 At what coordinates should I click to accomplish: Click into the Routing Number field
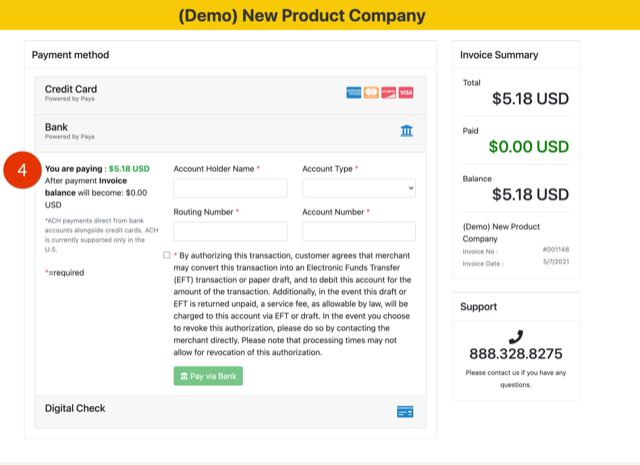(x=230, y=231)
